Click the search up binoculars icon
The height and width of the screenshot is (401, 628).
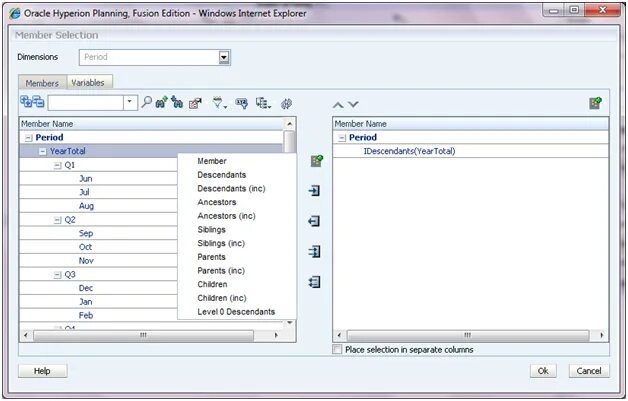tap(161, 103)
